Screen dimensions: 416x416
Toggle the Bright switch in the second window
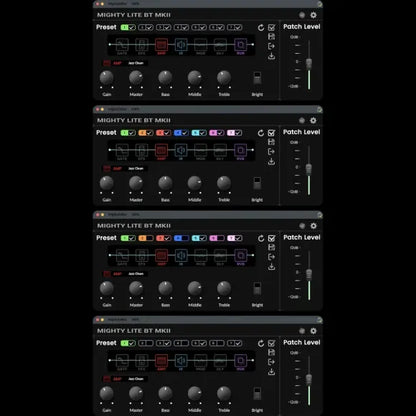pos(257,184)
